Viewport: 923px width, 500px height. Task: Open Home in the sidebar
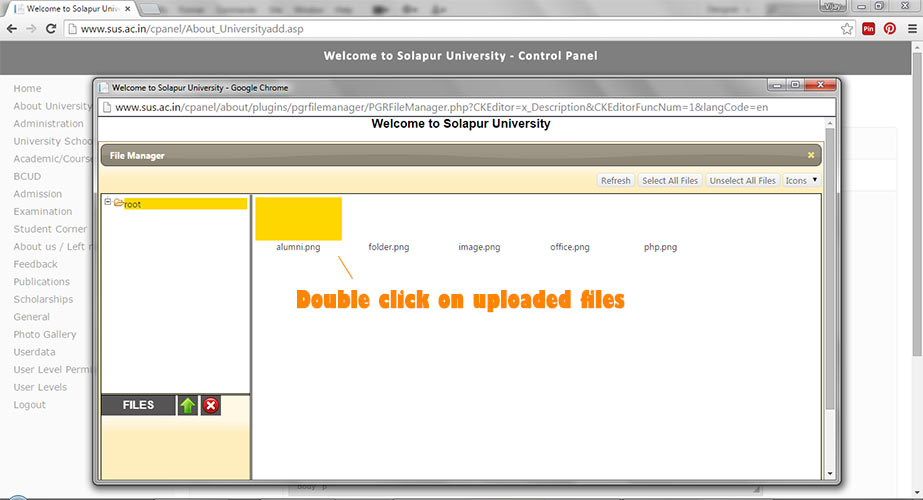click(x=28, y=88)
